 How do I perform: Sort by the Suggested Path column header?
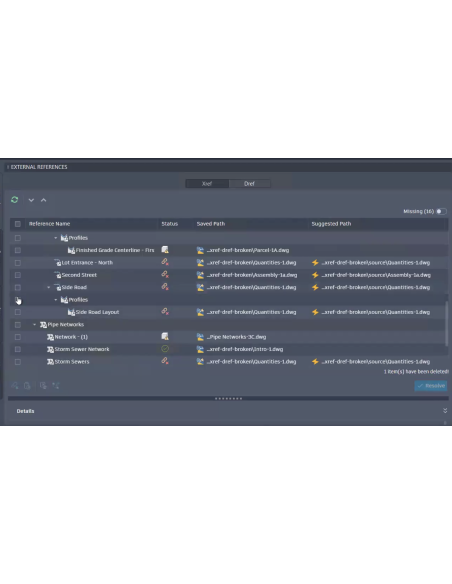[331, 224]
